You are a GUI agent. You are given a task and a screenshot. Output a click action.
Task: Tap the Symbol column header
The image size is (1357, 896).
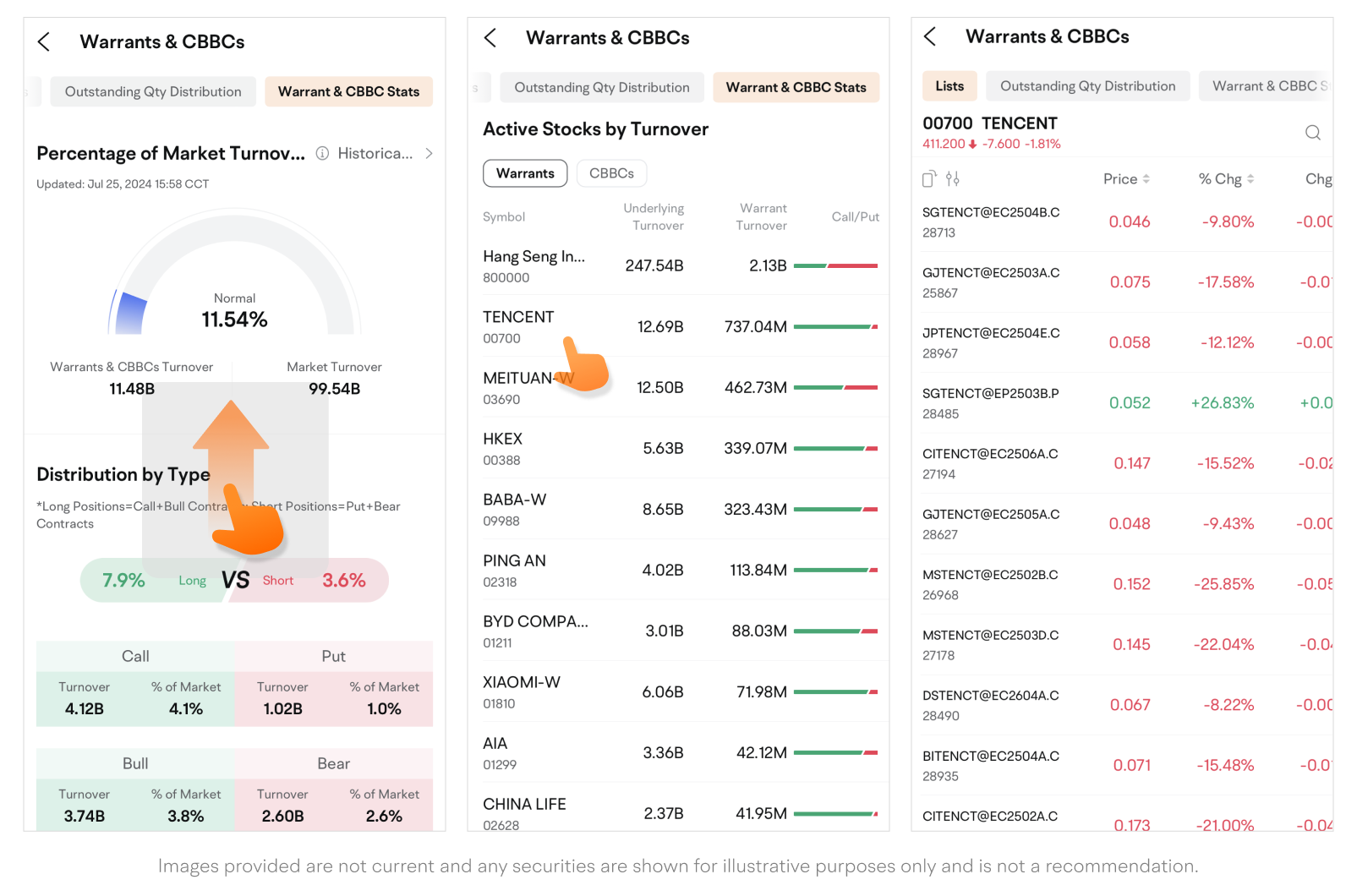click(x=504, y=217)
